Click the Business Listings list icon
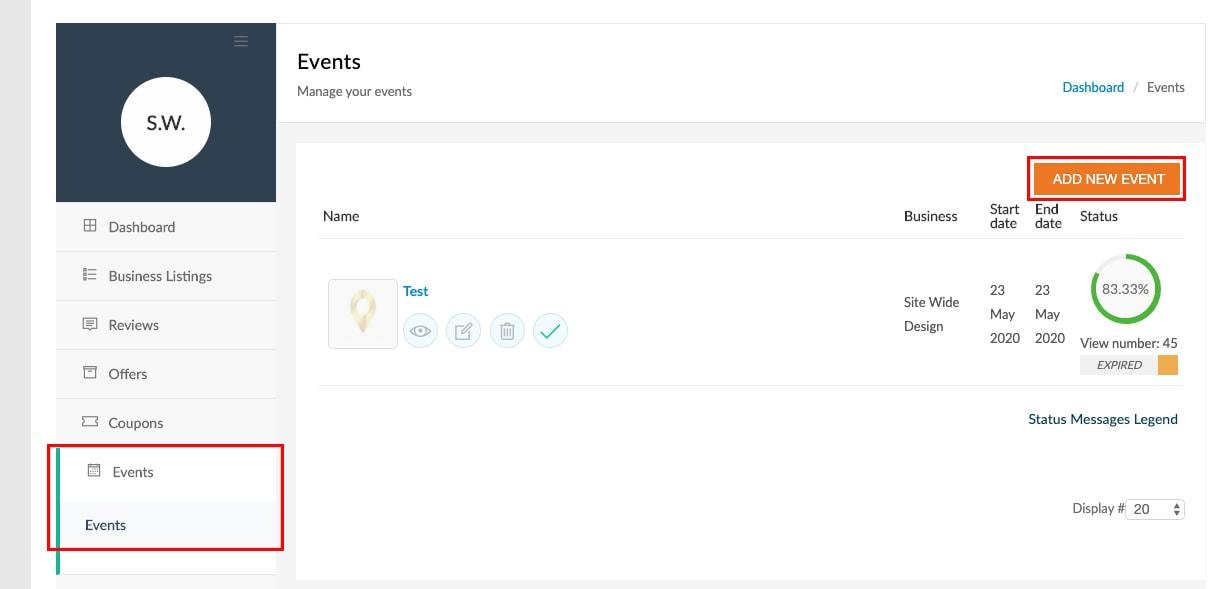 [x=90, y=275]
